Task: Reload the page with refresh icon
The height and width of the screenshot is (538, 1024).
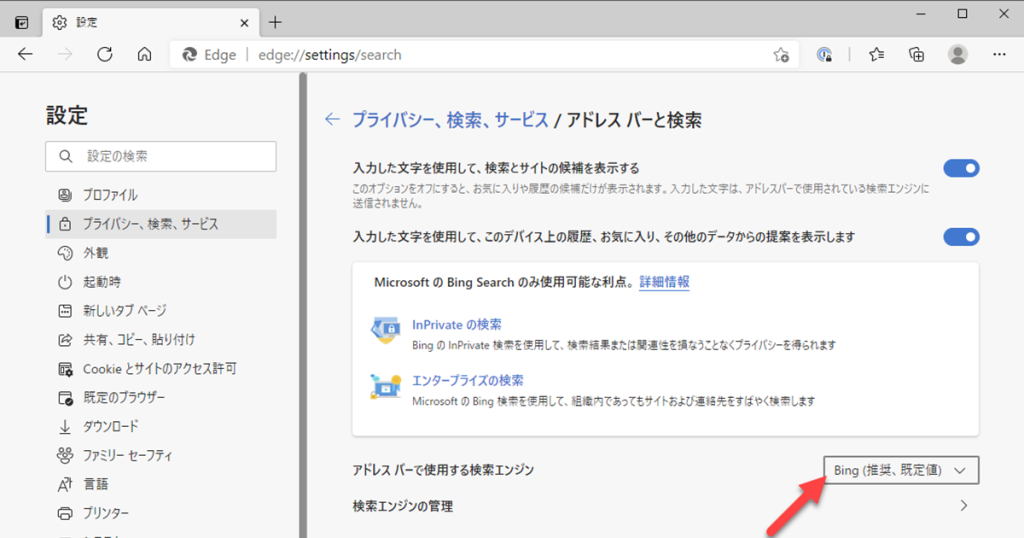Action: tap(104, 55)
